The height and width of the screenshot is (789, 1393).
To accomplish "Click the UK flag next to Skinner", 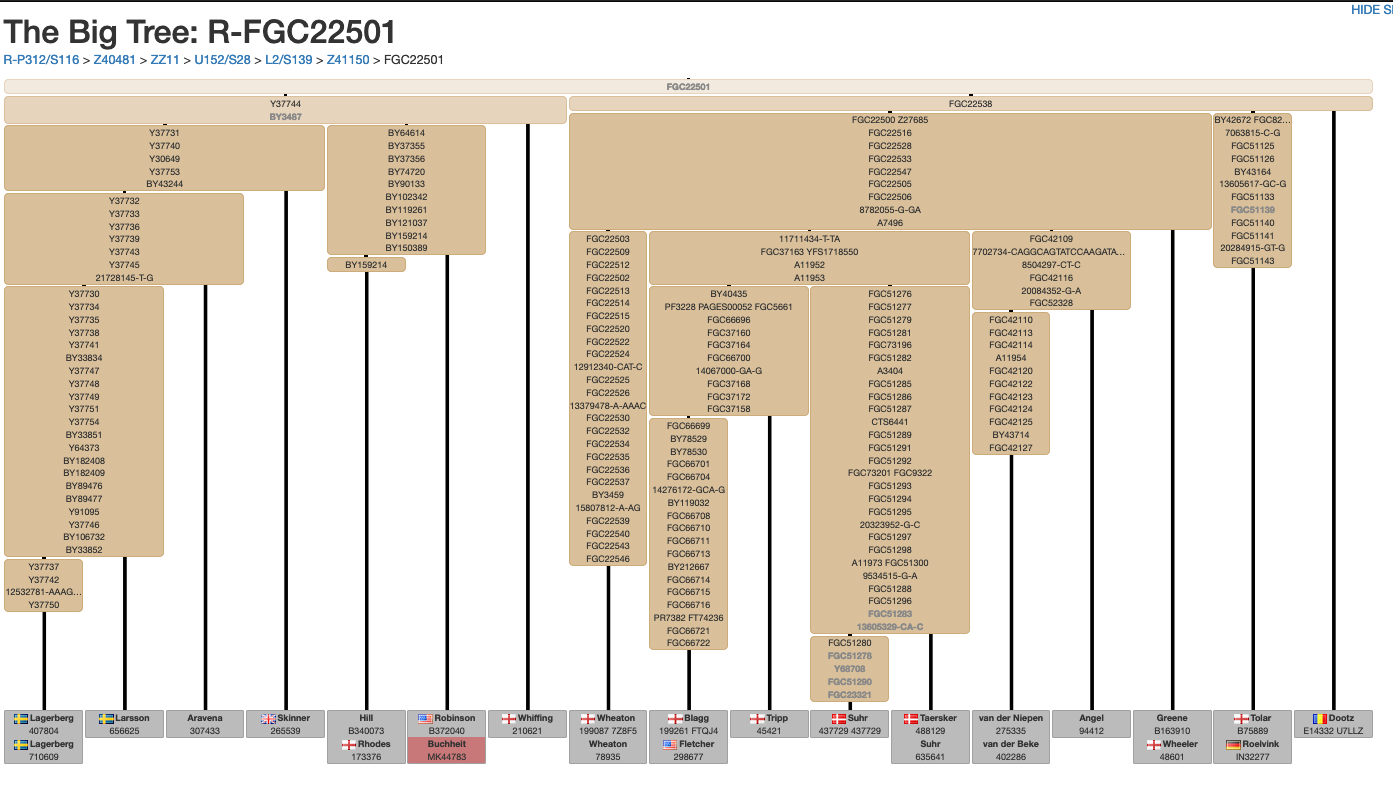I will point(268,718).
